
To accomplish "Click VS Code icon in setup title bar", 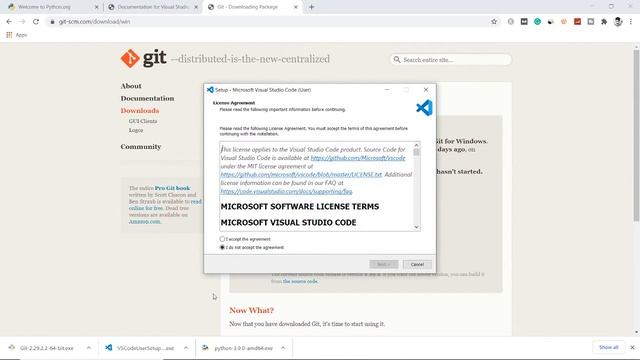I will point(210,90).
